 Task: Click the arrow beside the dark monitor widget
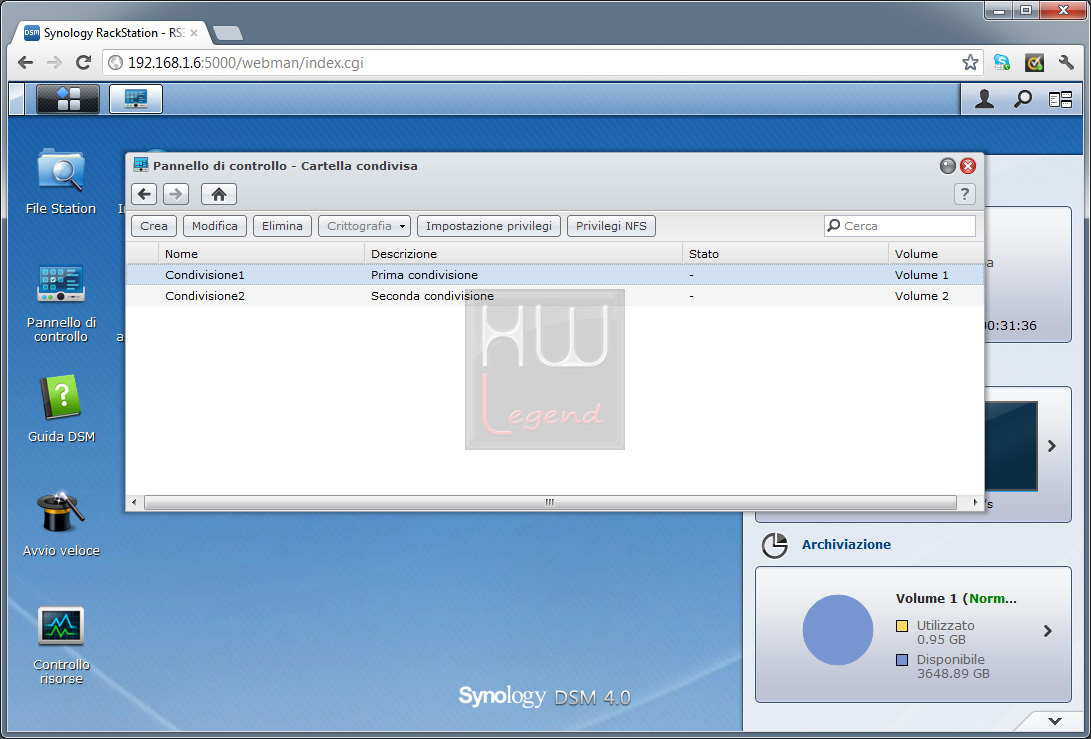tap(1051, 446)
